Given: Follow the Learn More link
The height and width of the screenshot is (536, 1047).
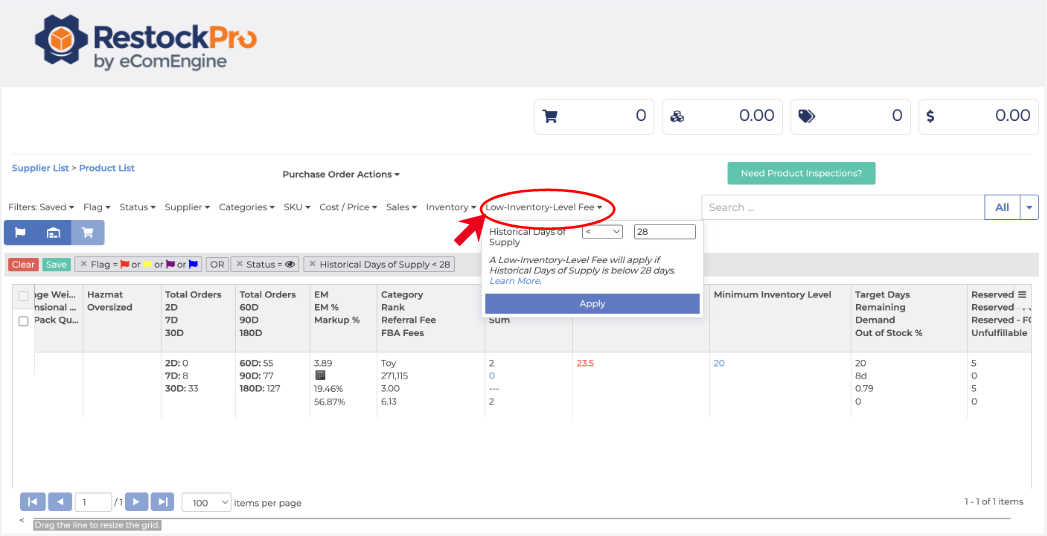Looking at the screenshot, I should (515, 281).
